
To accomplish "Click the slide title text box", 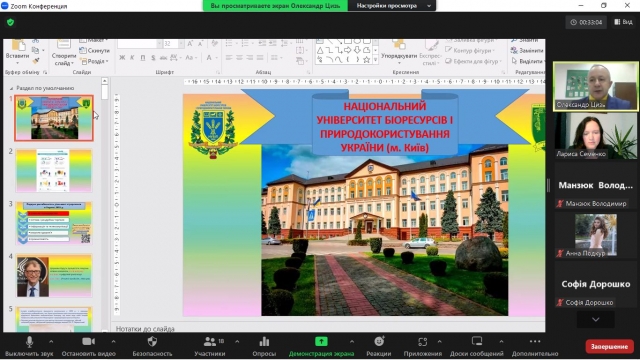I will (x=384, y=127).
